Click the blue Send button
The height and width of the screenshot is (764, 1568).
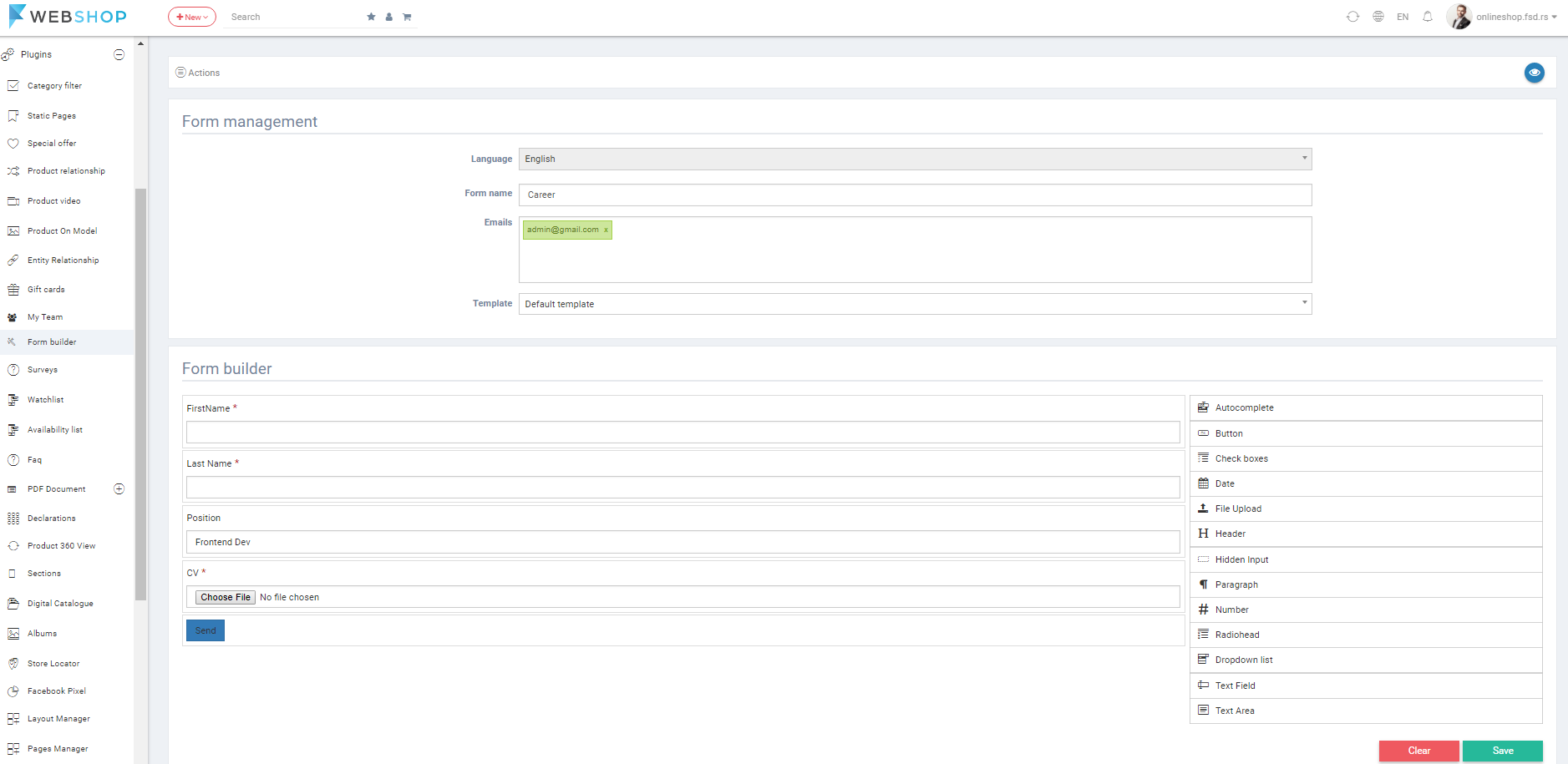206,630
